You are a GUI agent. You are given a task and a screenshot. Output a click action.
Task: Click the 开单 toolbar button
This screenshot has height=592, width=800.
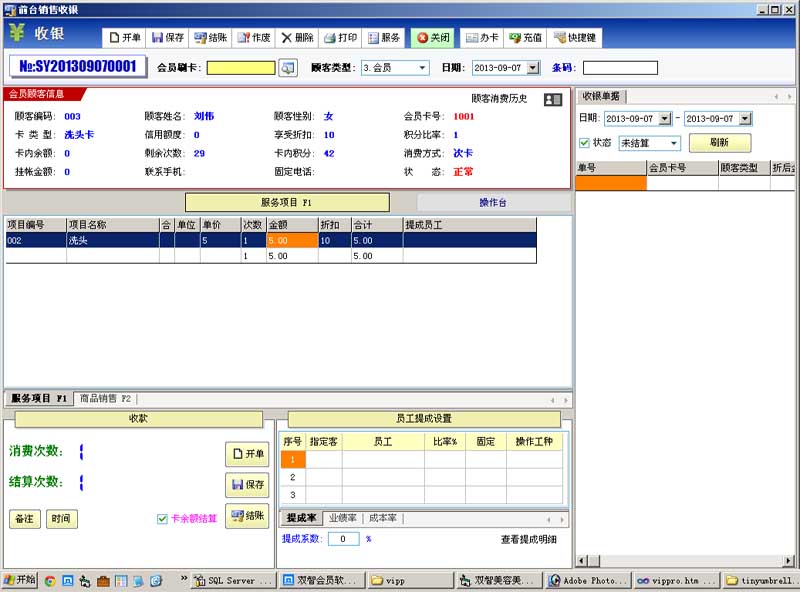pos(124,38)
